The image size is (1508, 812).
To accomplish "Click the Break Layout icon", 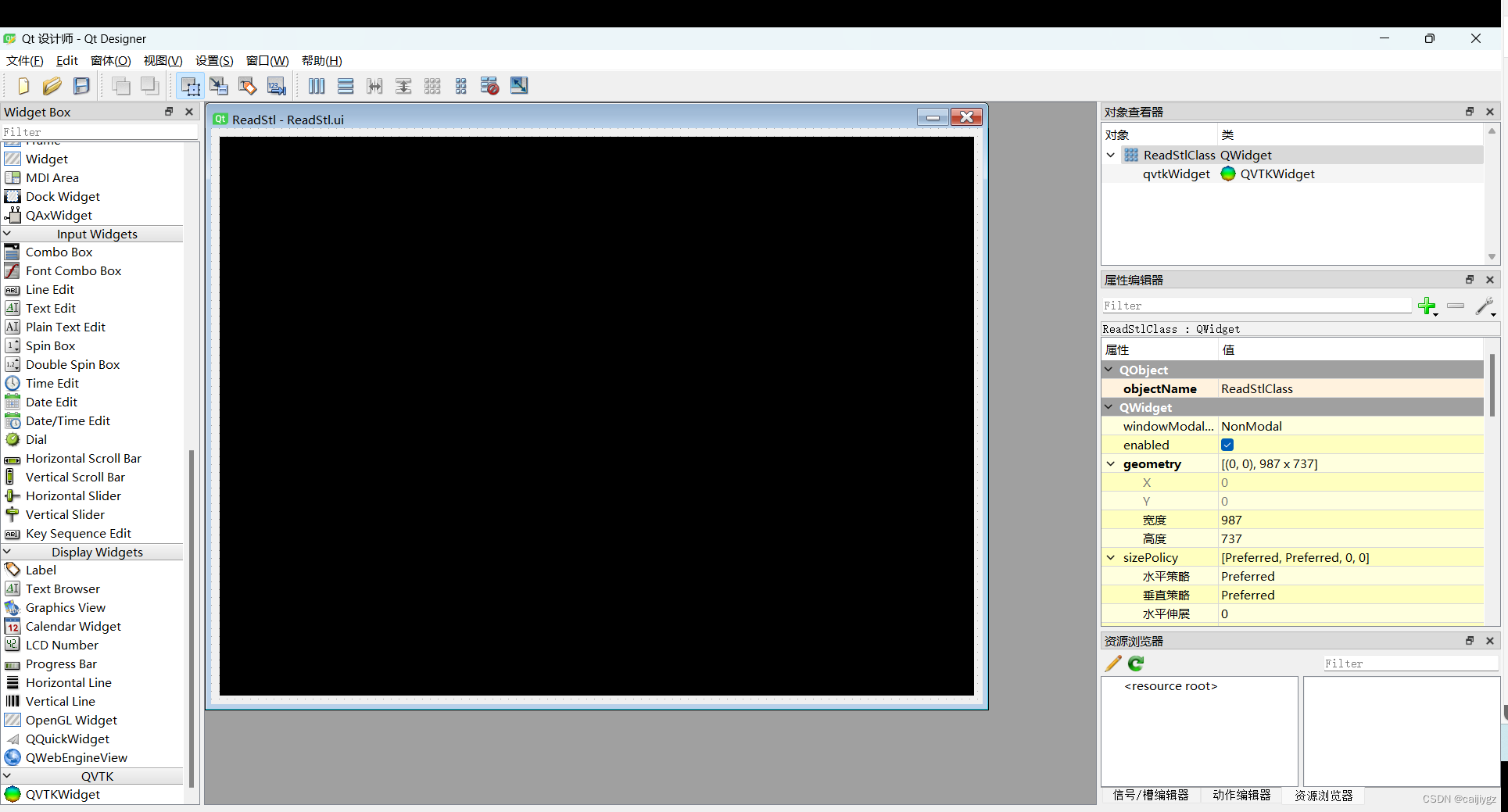I will point(489,86).
